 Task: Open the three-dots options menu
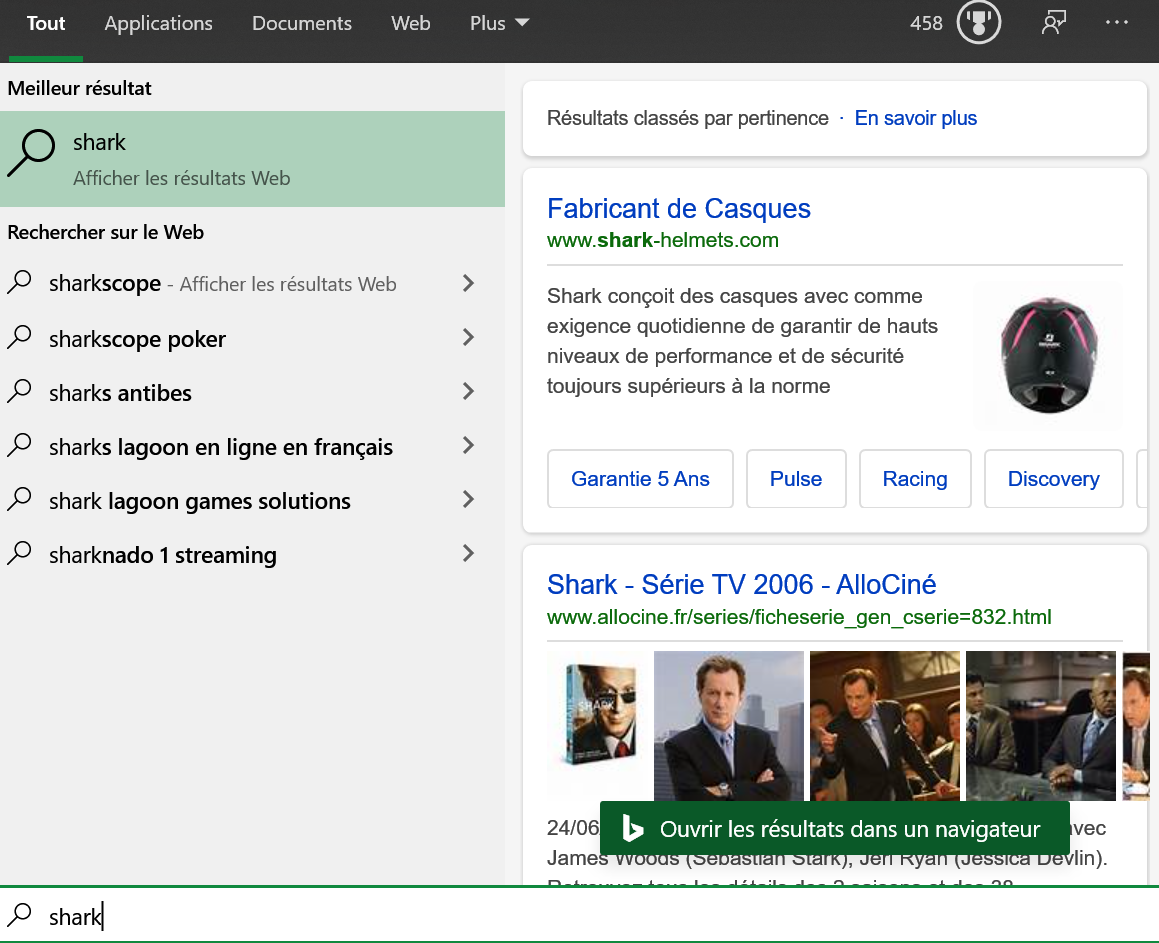pos(1116,23)
